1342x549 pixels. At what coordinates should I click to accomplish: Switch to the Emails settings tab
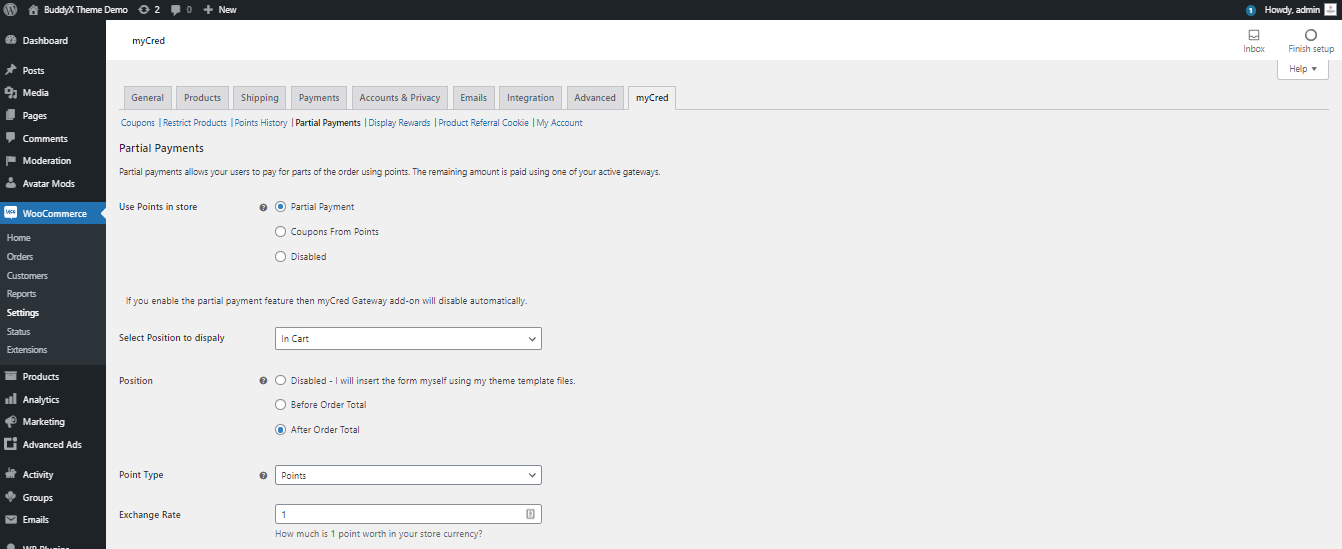(x=473, y=97)
